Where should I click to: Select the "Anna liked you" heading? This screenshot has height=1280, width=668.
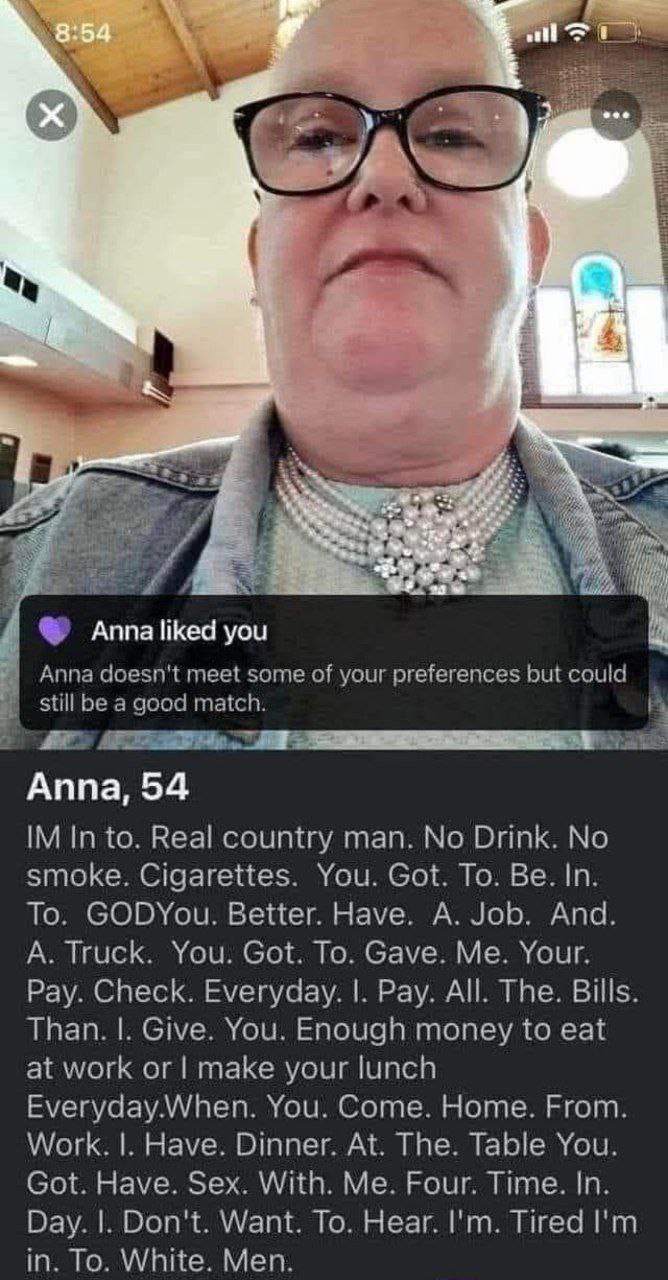coord(179,631)
